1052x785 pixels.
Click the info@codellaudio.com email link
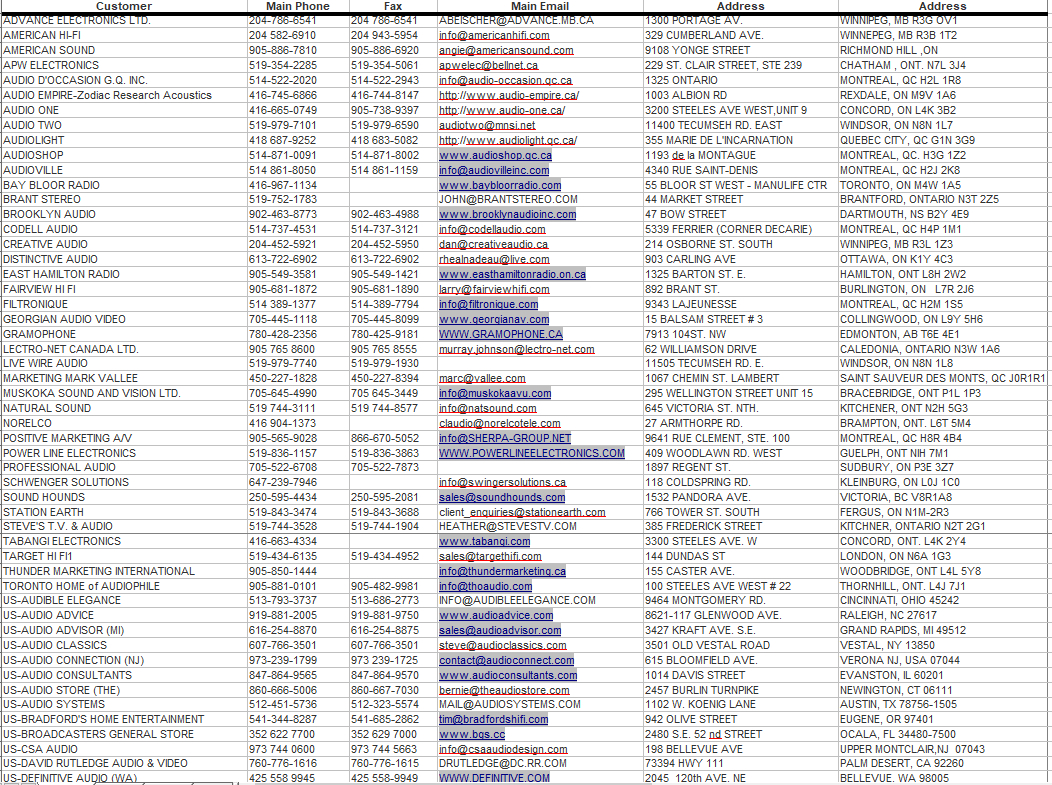point(492,229)
